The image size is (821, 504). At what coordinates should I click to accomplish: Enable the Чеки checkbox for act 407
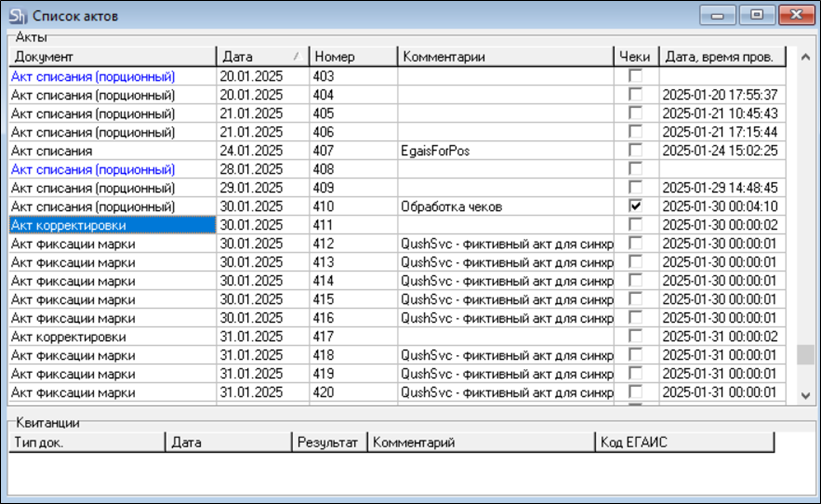pyautogui.click(x=635, y=151)
